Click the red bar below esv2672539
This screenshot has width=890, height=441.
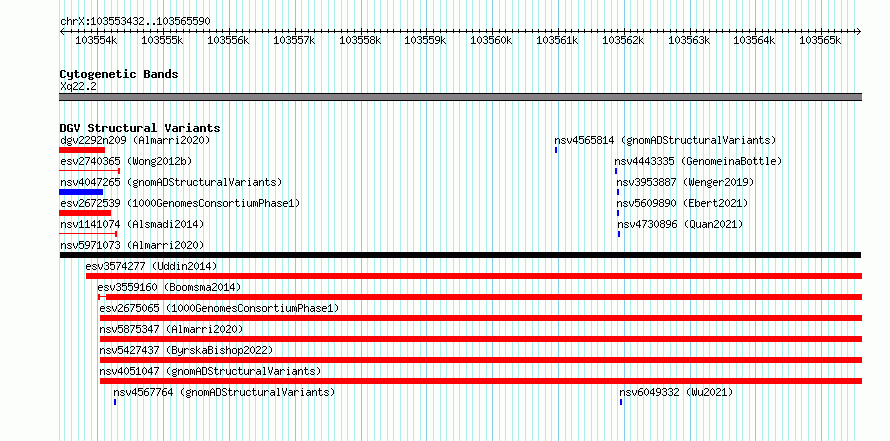85,213
